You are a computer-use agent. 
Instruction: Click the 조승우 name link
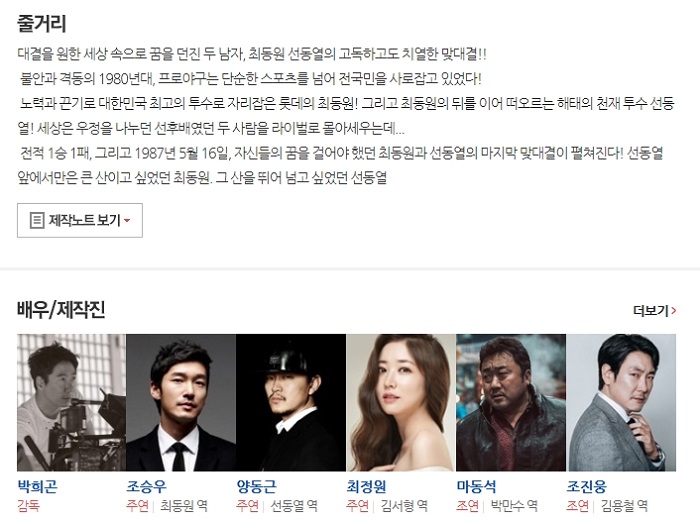pos(146,486)
